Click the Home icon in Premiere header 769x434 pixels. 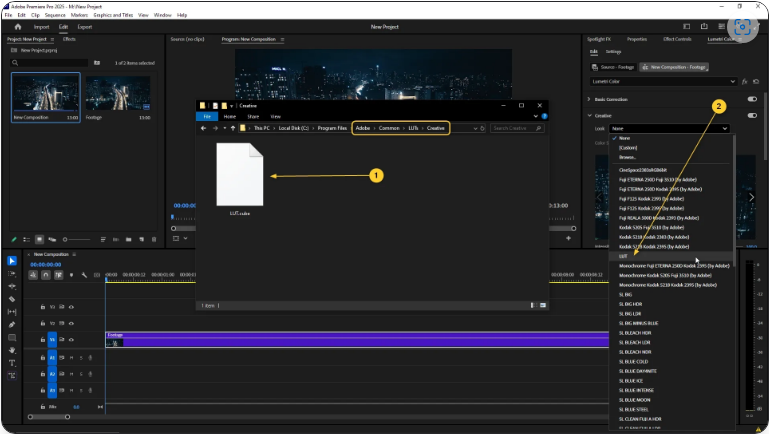click(18, 27)
